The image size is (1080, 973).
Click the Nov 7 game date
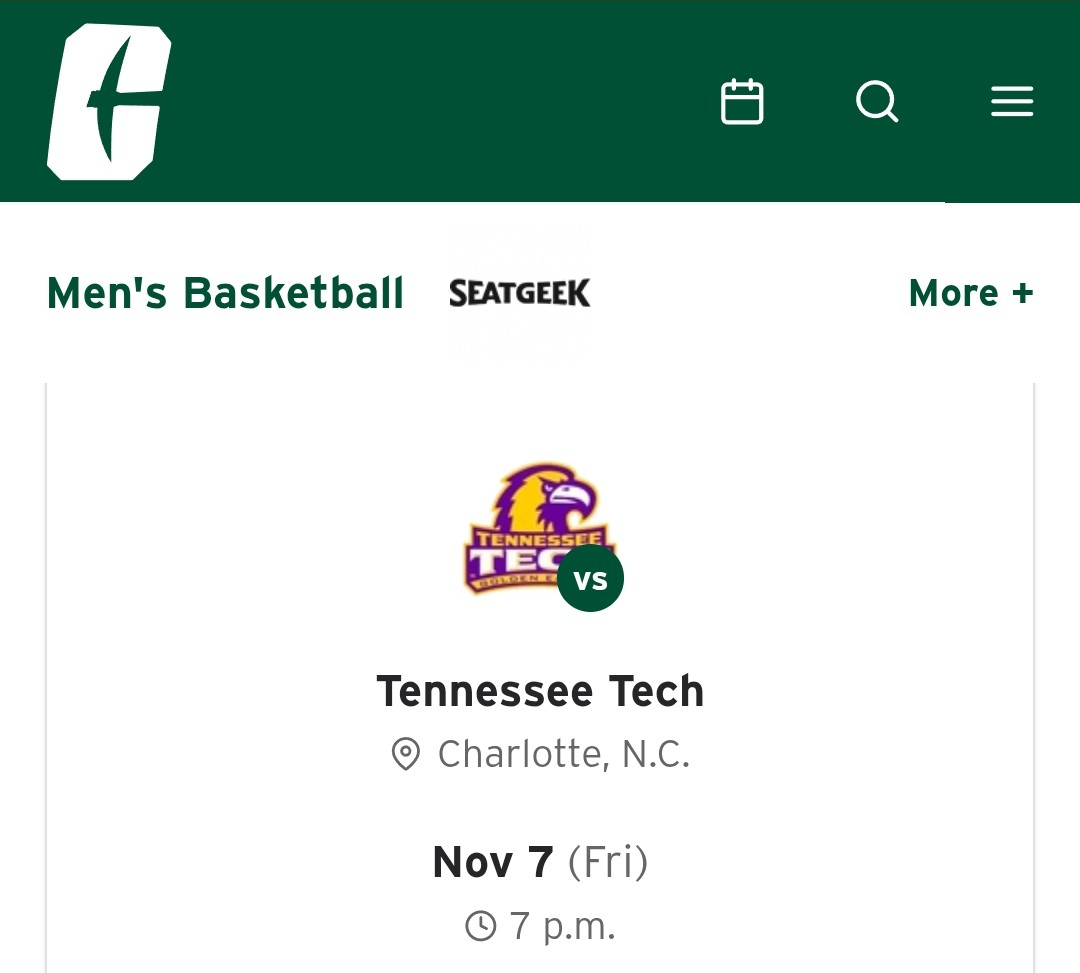(x=492, y=862)
